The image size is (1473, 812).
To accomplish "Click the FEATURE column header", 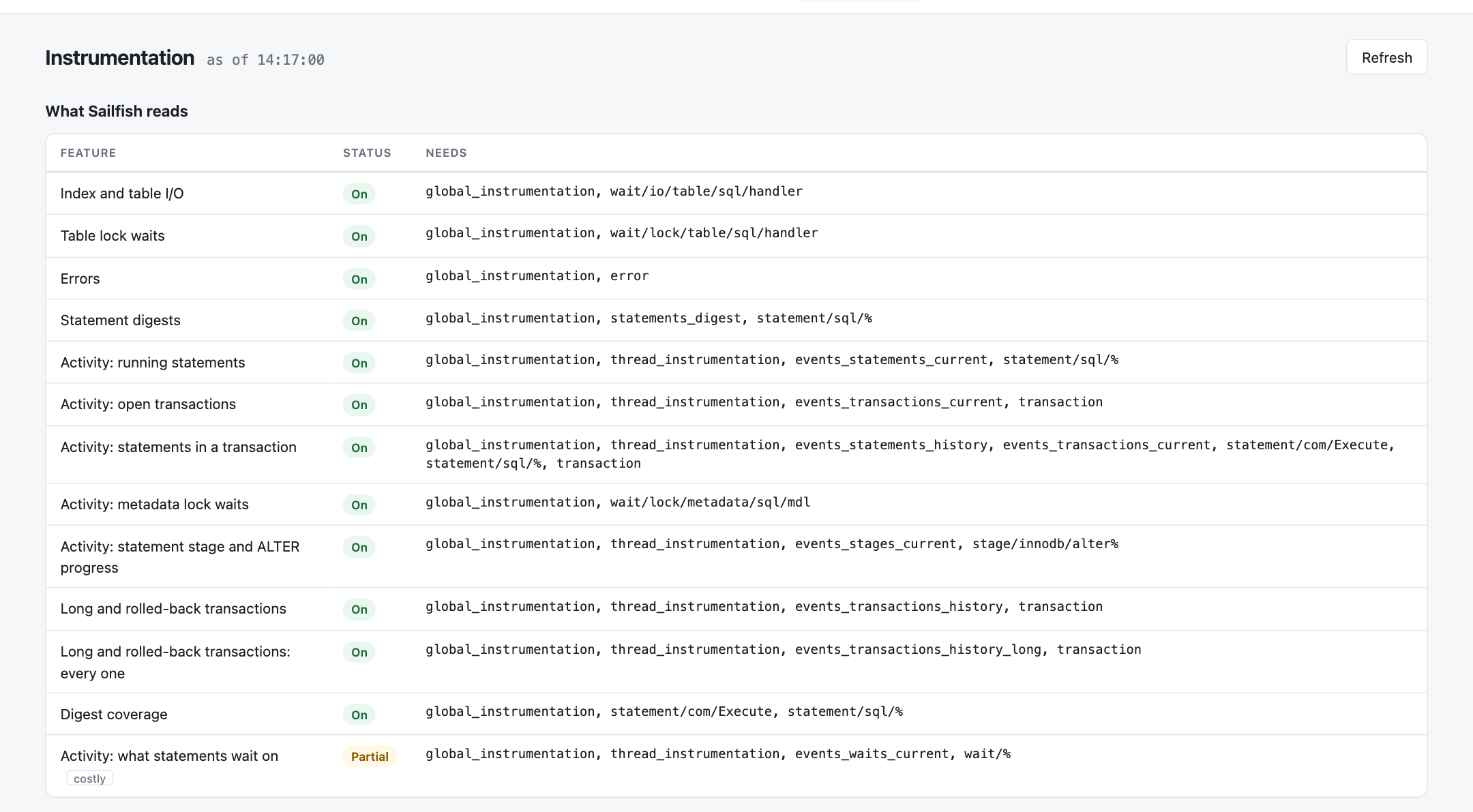I will click(x=88, y=153).
